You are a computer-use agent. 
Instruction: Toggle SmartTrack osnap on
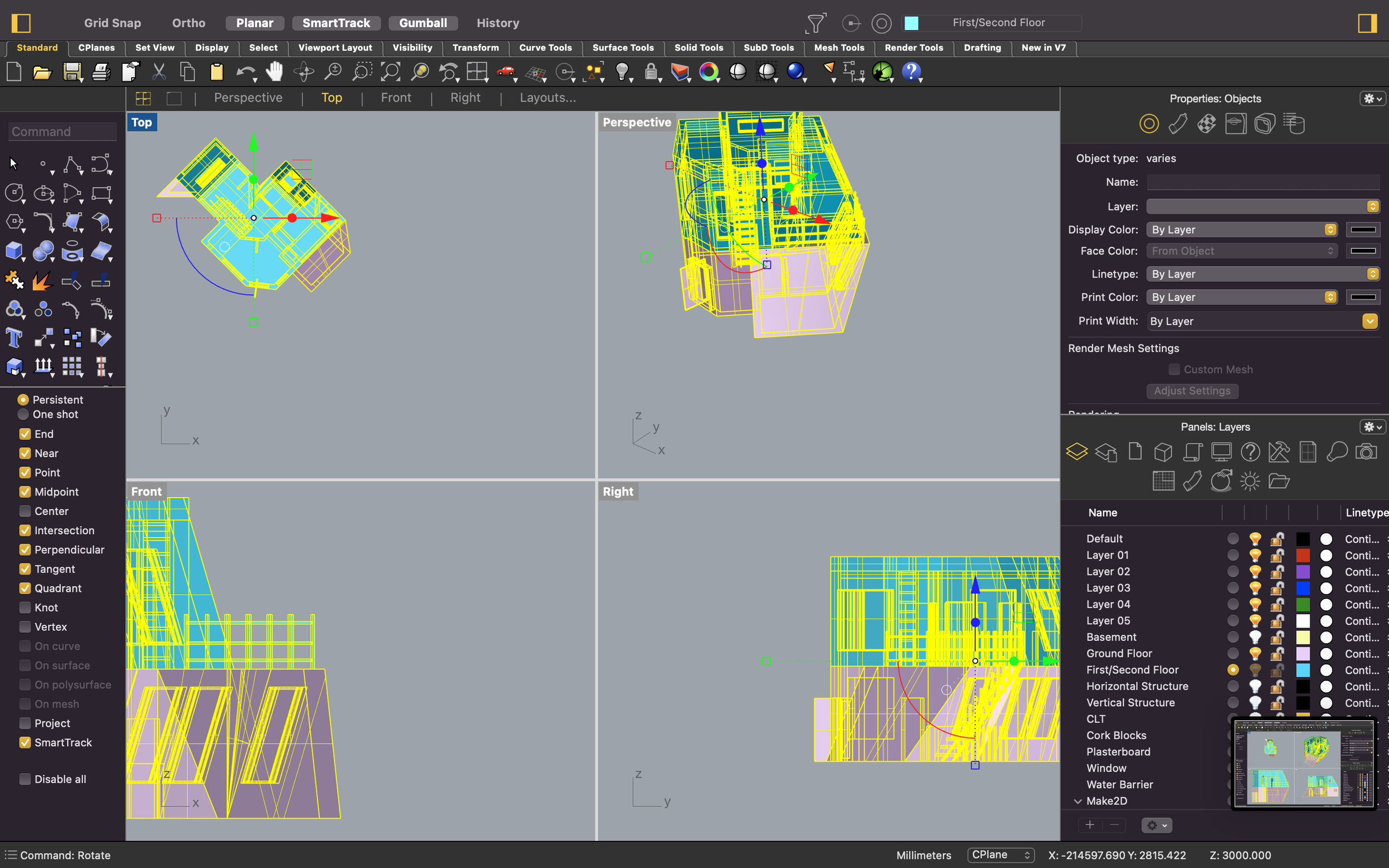pos(24,742)
